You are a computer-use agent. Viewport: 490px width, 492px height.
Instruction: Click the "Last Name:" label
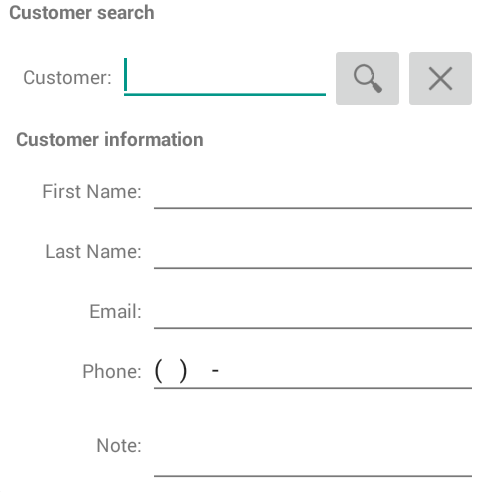tap(93, 252)
